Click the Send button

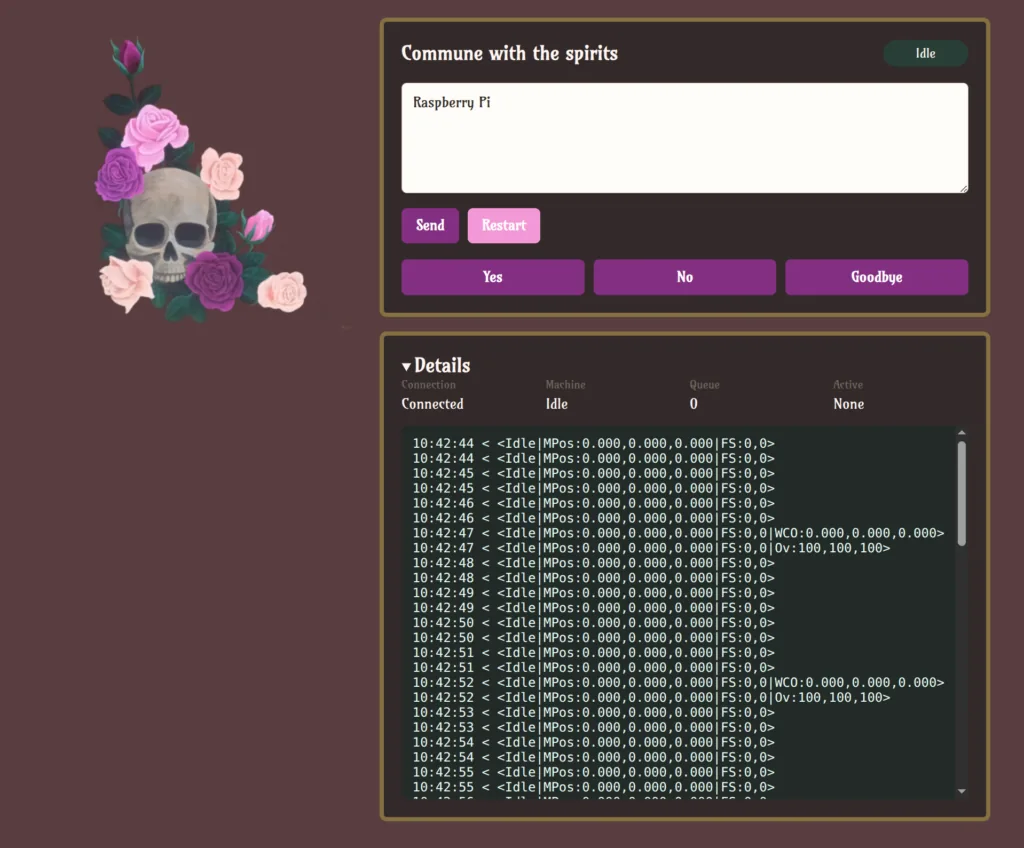click(430, 225)
